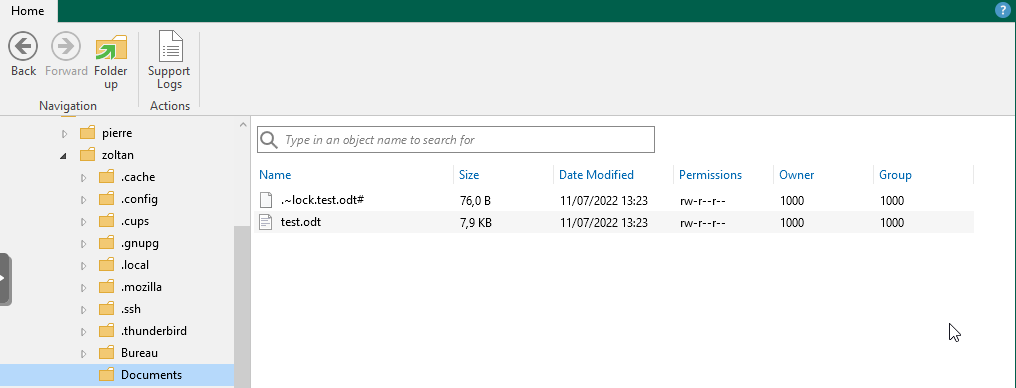This screenshot has height=388, width=1016.
Task: Select the test.odt file name
Action: point(301,222)
